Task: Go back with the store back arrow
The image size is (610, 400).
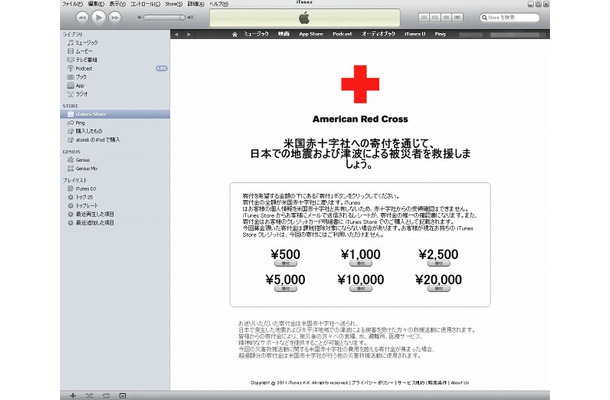Action: click(177, 34)
